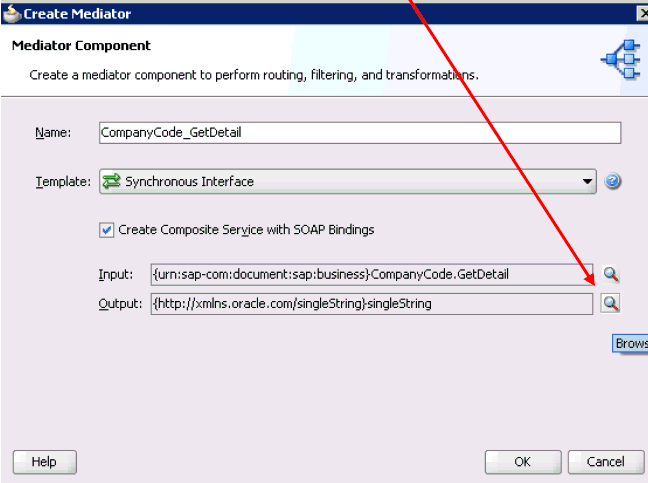Toggle Create Composite Service with SOAP Bindings
Image resolution: width=648 pixels, height=483 pixels.
pos(107,230)
